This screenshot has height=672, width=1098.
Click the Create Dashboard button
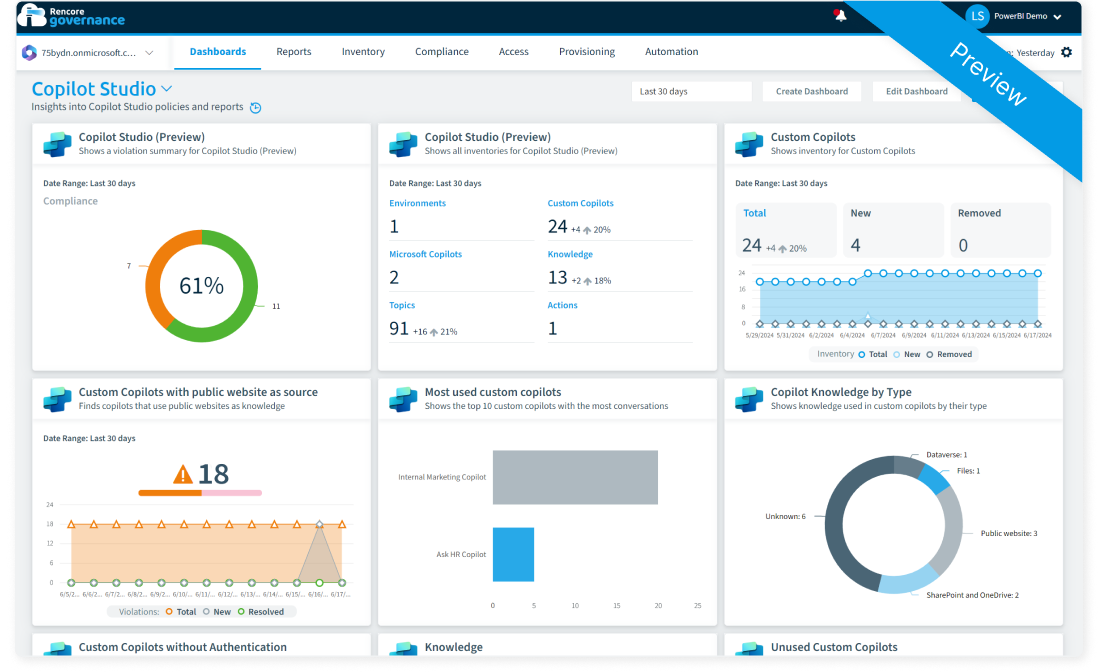coord(812,92)
